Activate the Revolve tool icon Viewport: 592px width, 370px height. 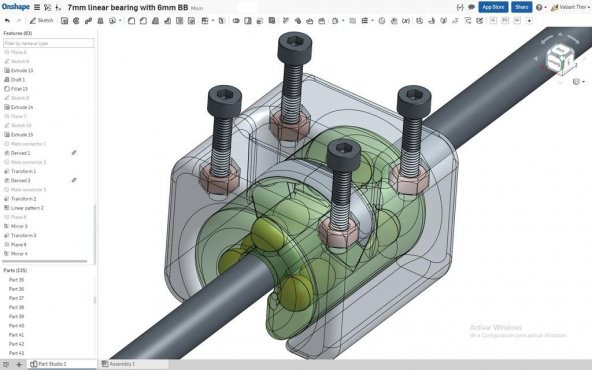pos(76,21)
